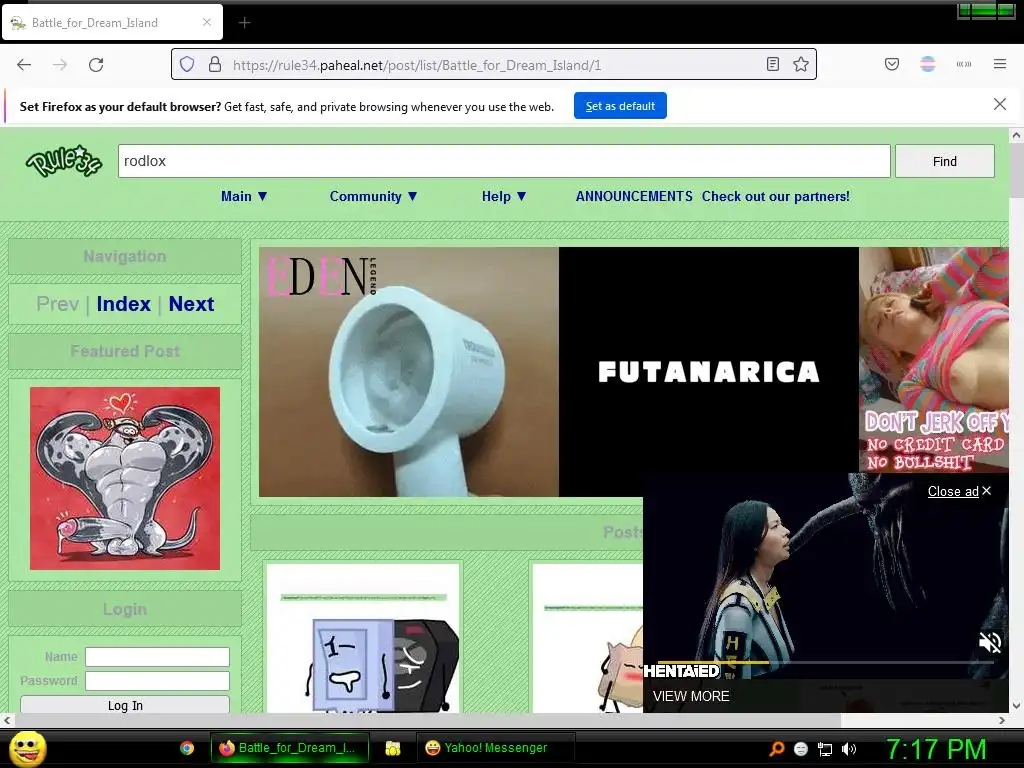Click the extension icon beside the account avatar
The height and width of the screenshot is (768, 1024).
[x=964, y=64]
